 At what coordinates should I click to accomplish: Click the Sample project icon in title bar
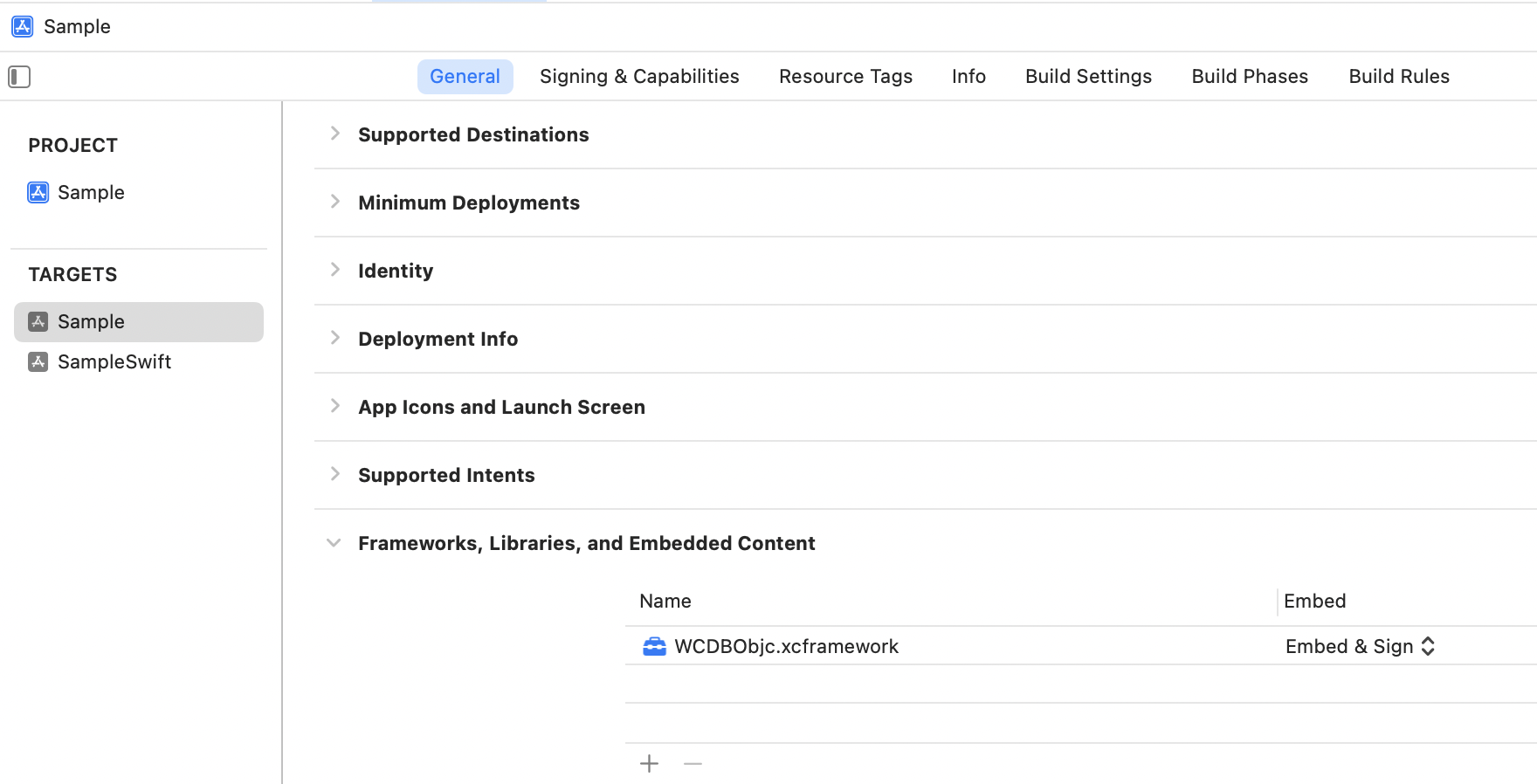[x=23, y=26]
